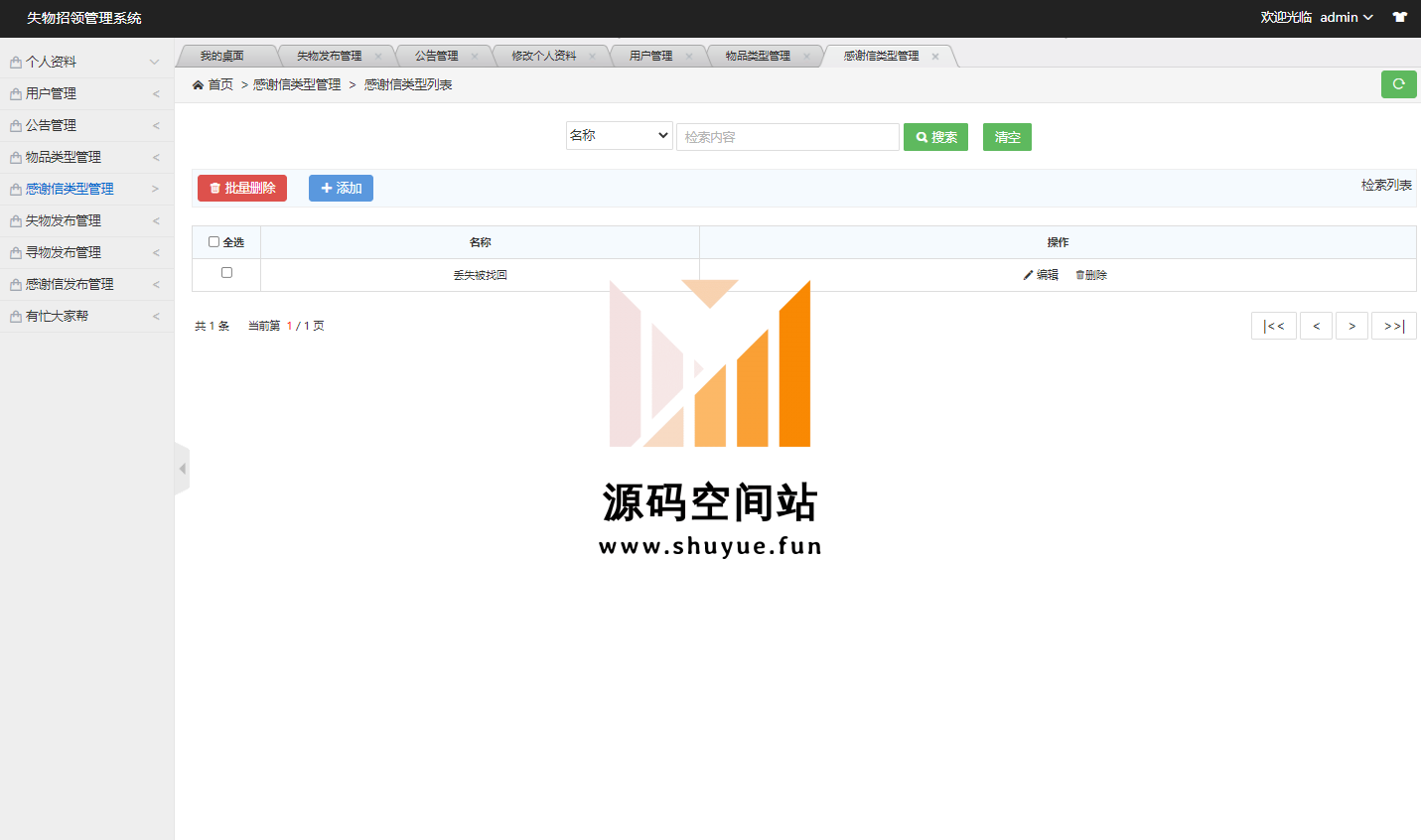
Task: Click the shirt skin icon in header
Action: (x=1400, y=17)
